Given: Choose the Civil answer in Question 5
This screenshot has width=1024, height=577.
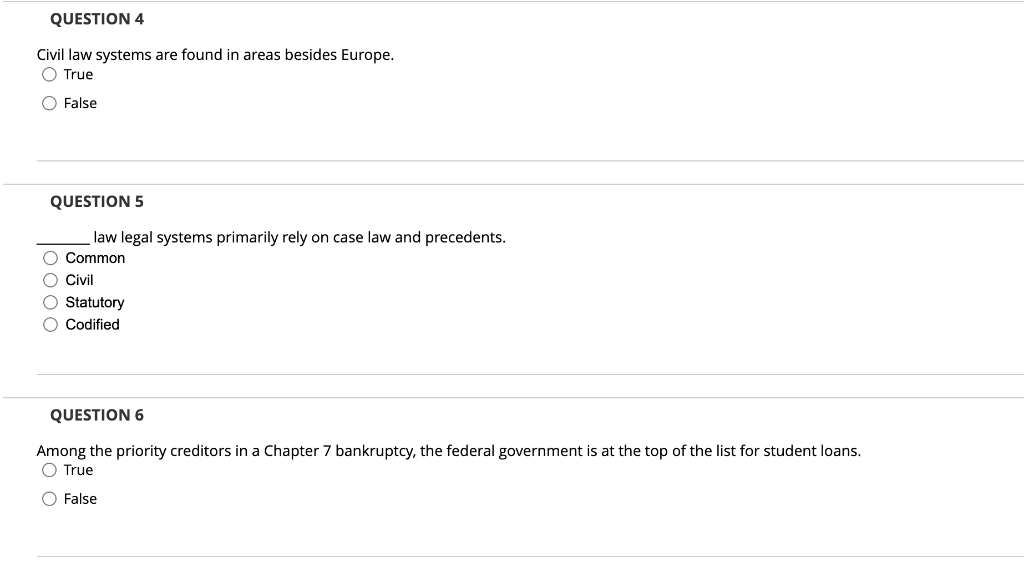Looking at the screenshot, I should [x=50, y=279].
